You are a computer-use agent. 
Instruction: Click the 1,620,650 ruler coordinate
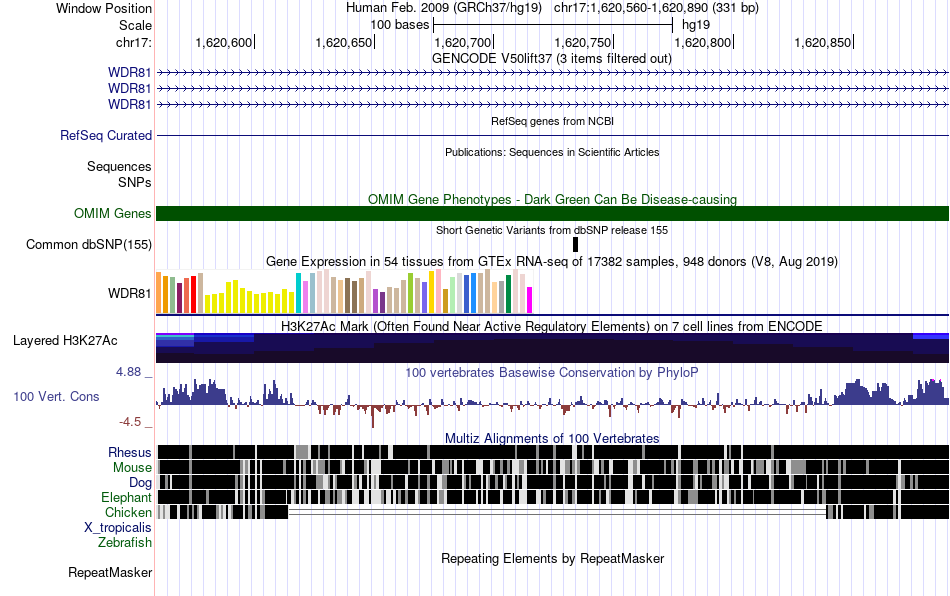[344, 42]
